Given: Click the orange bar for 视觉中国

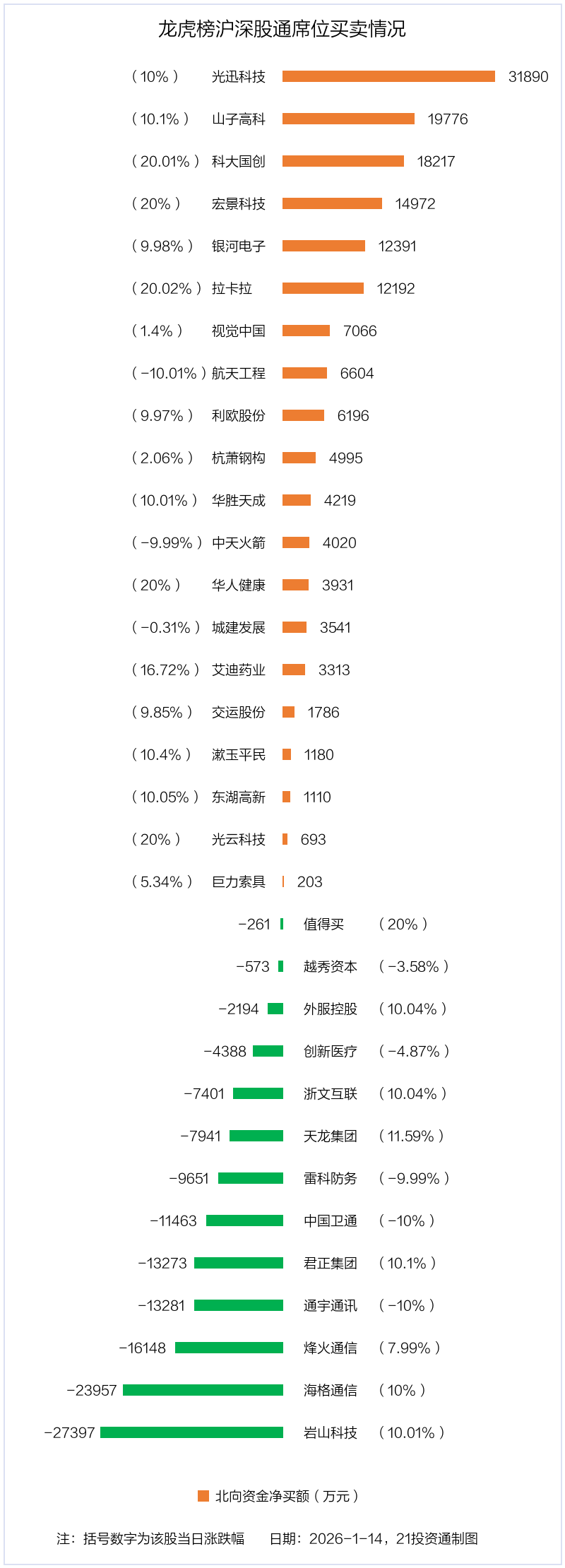Looking at the screenshot, I should 306,331.
